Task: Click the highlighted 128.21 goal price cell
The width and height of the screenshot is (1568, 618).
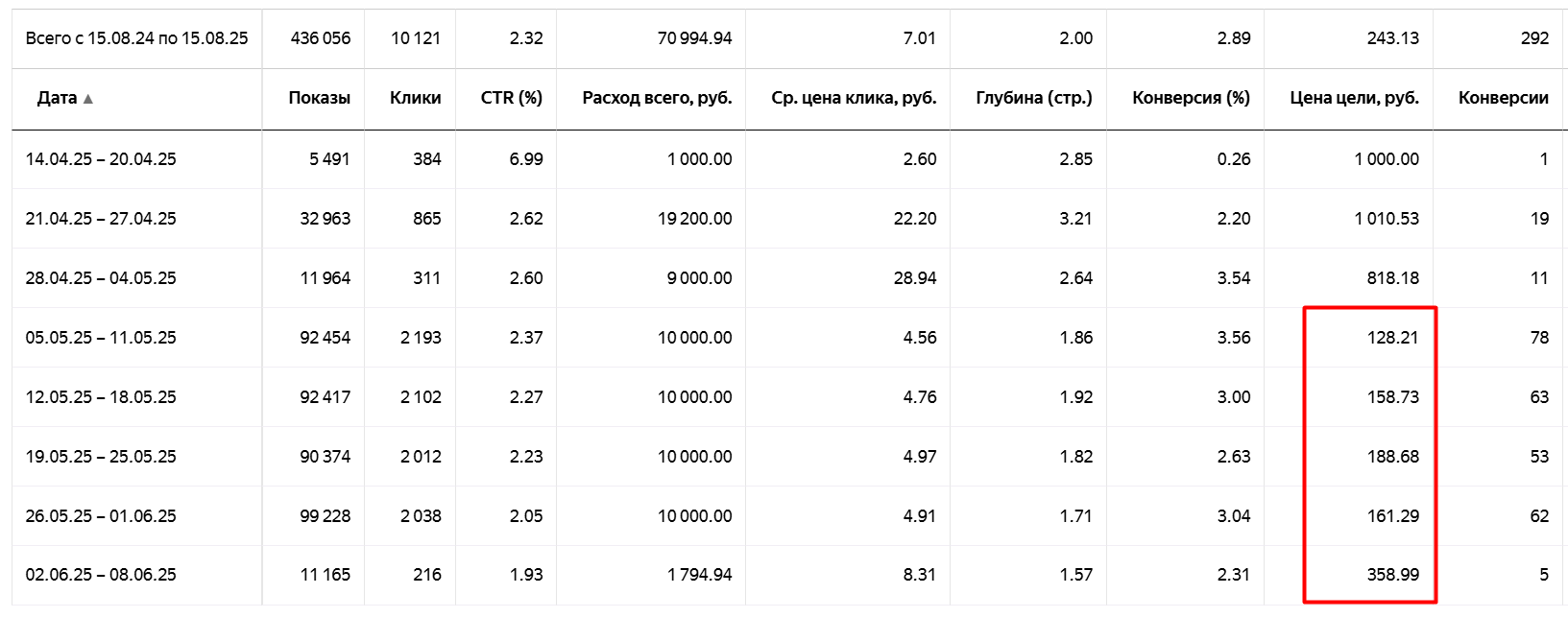Action: [x=1392, y=338]
